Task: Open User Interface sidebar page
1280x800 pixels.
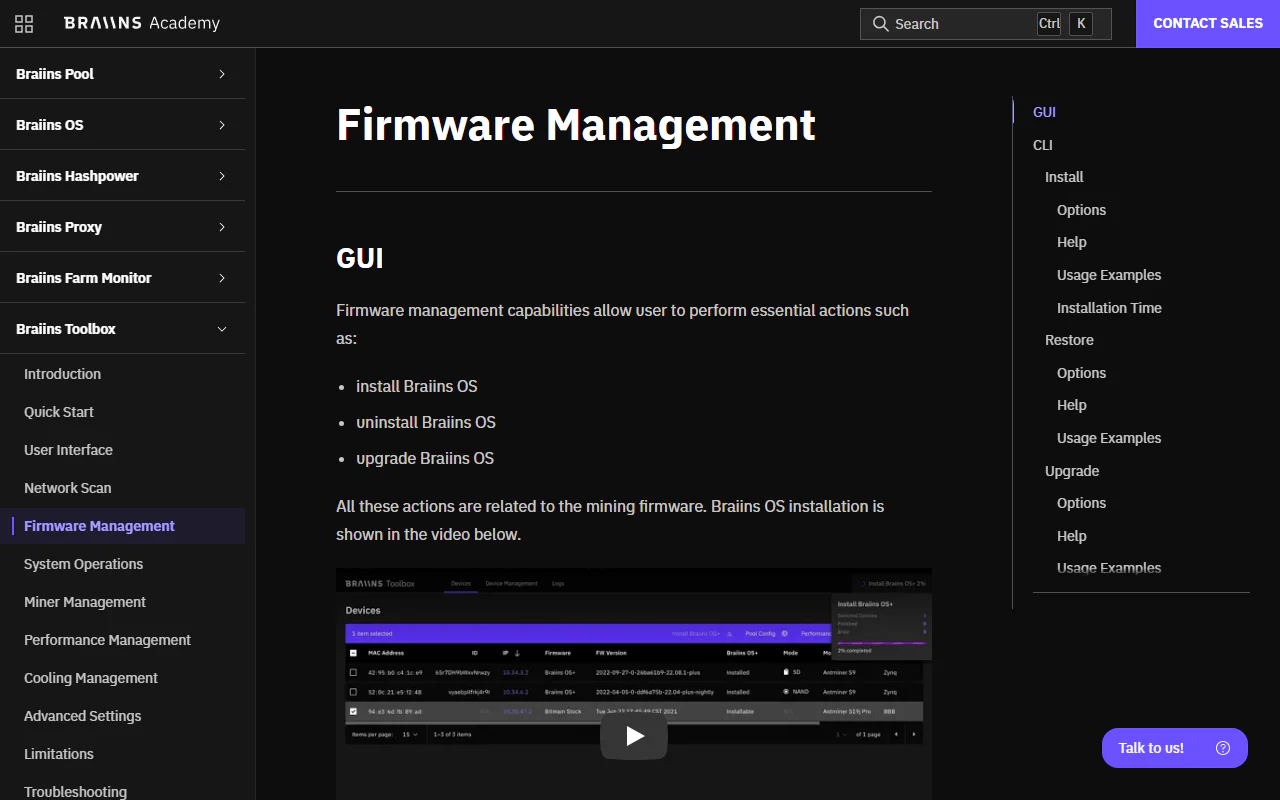Action: pos(68,450)
